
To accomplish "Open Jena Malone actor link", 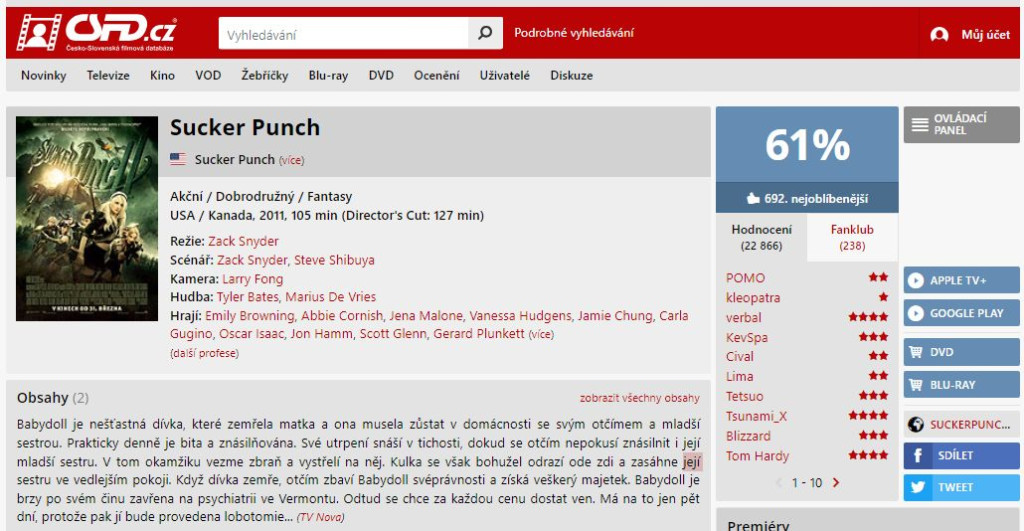I will coord(426,315).
